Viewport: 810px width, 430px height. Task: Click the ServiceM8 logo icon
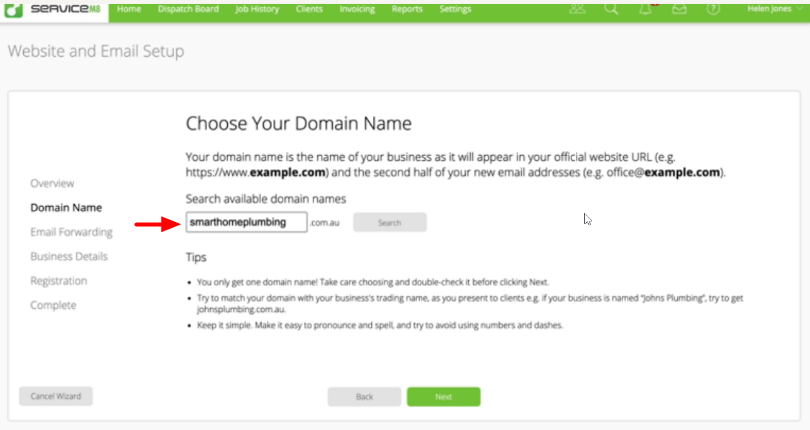click(x=14, y=10)
